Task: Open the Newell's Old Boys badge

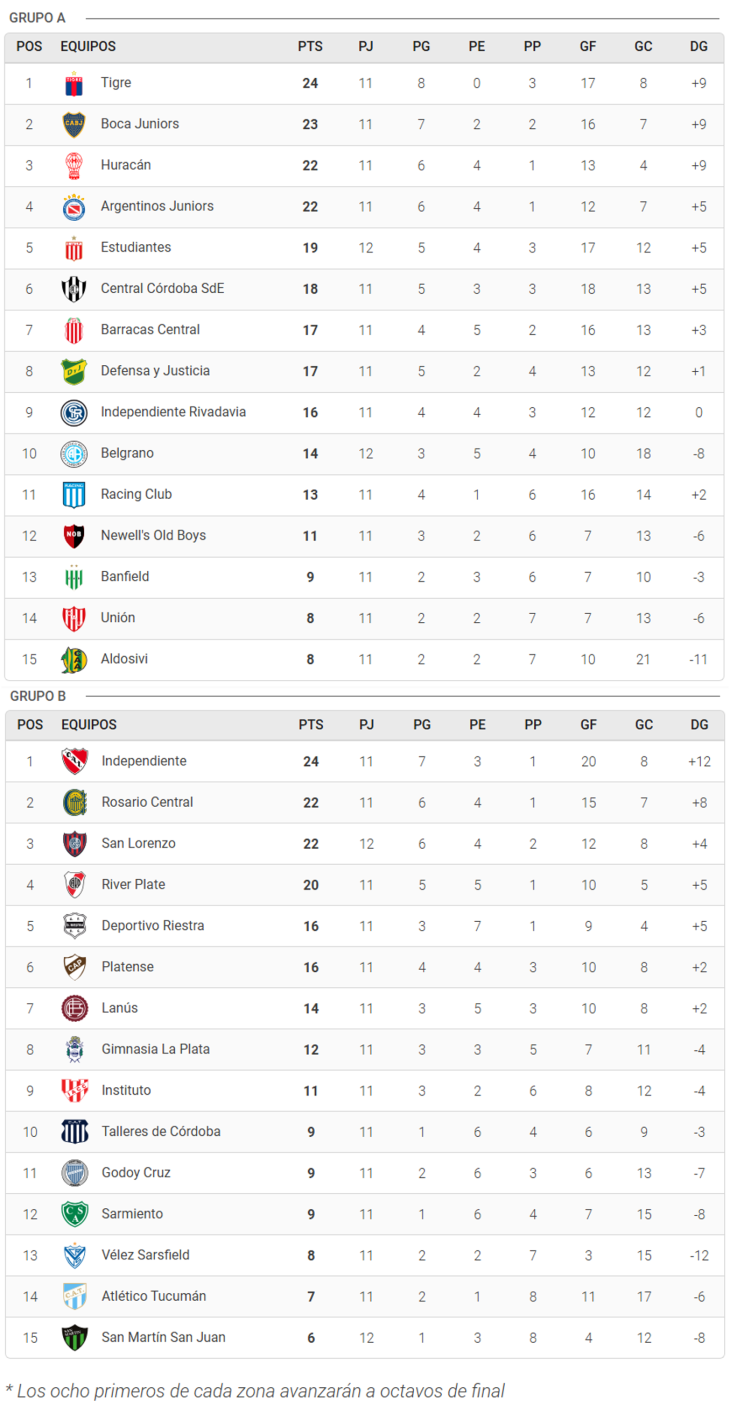Action: click(74, 535)
